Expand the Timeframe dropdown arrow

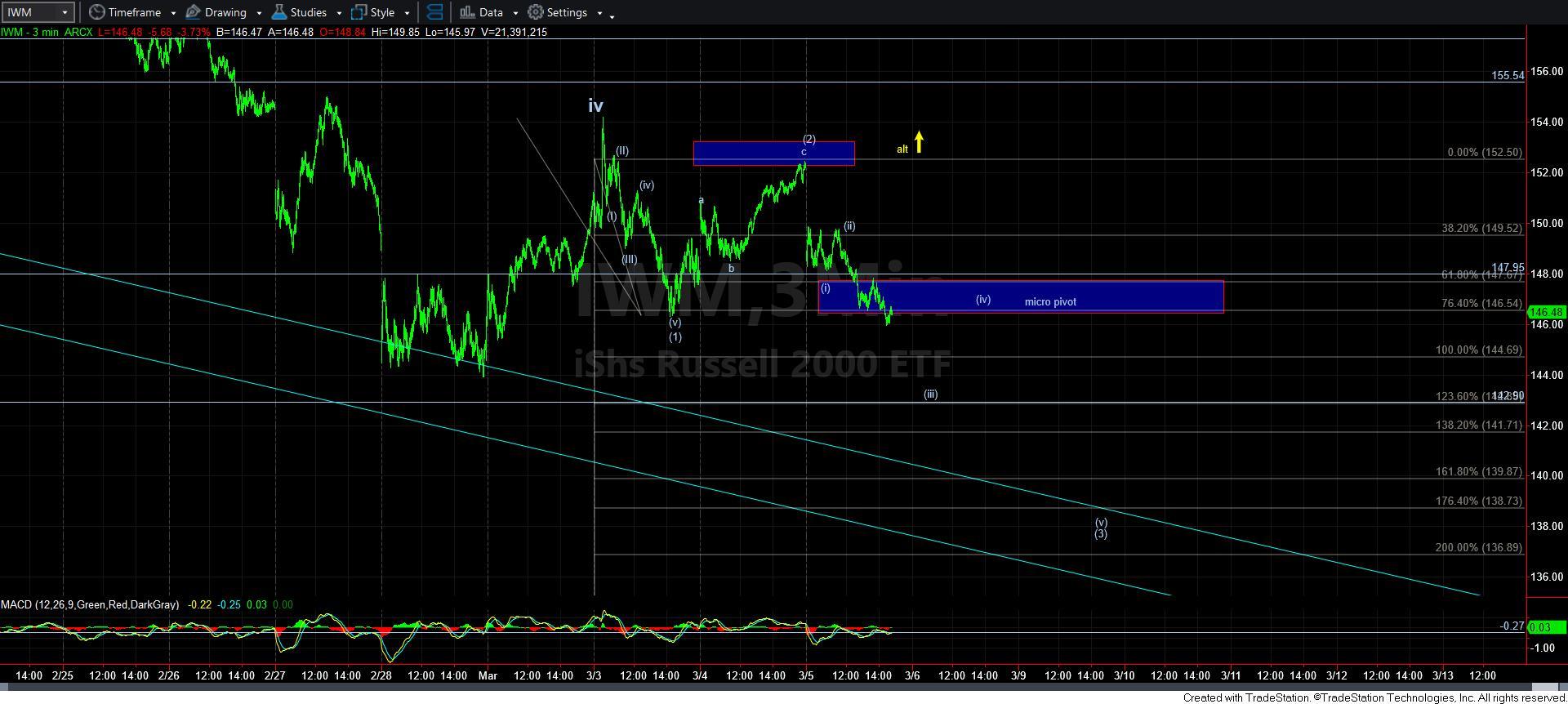pyautogui.click(x=173, y=13)
